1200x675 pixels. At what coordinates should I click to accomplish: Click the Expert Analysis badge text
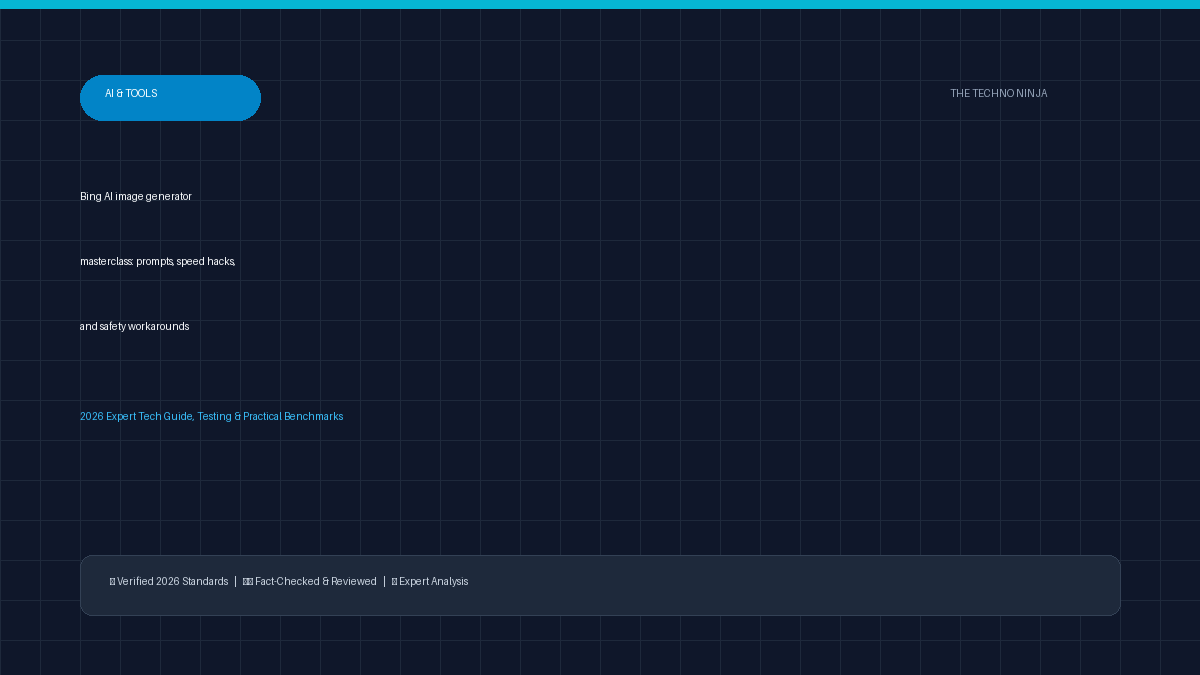(434, 582)
